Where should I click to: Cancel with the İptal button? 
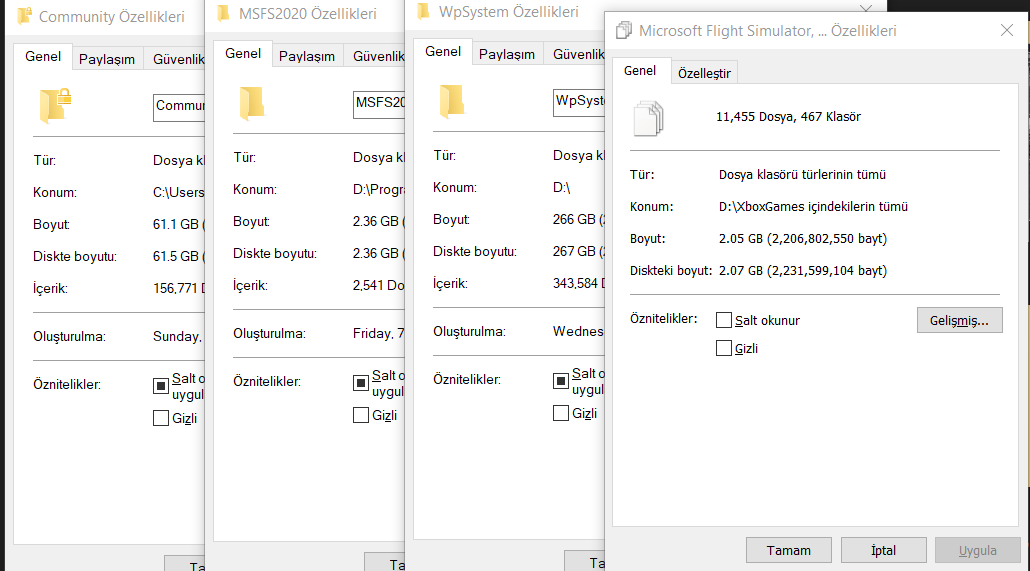click(x=882, y=550)
